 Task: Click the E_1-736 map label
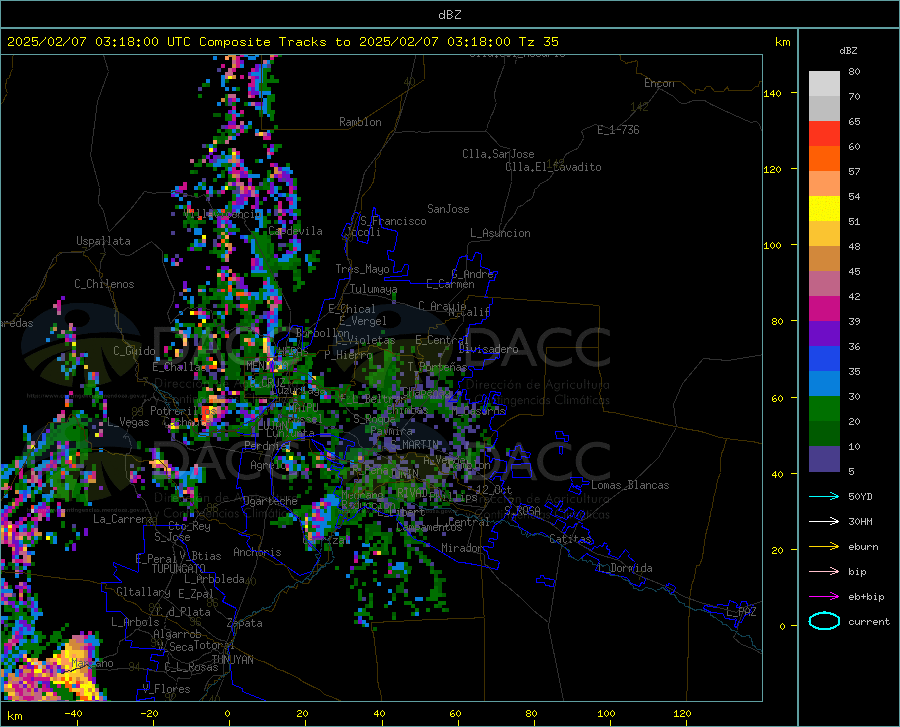[618, 130]
